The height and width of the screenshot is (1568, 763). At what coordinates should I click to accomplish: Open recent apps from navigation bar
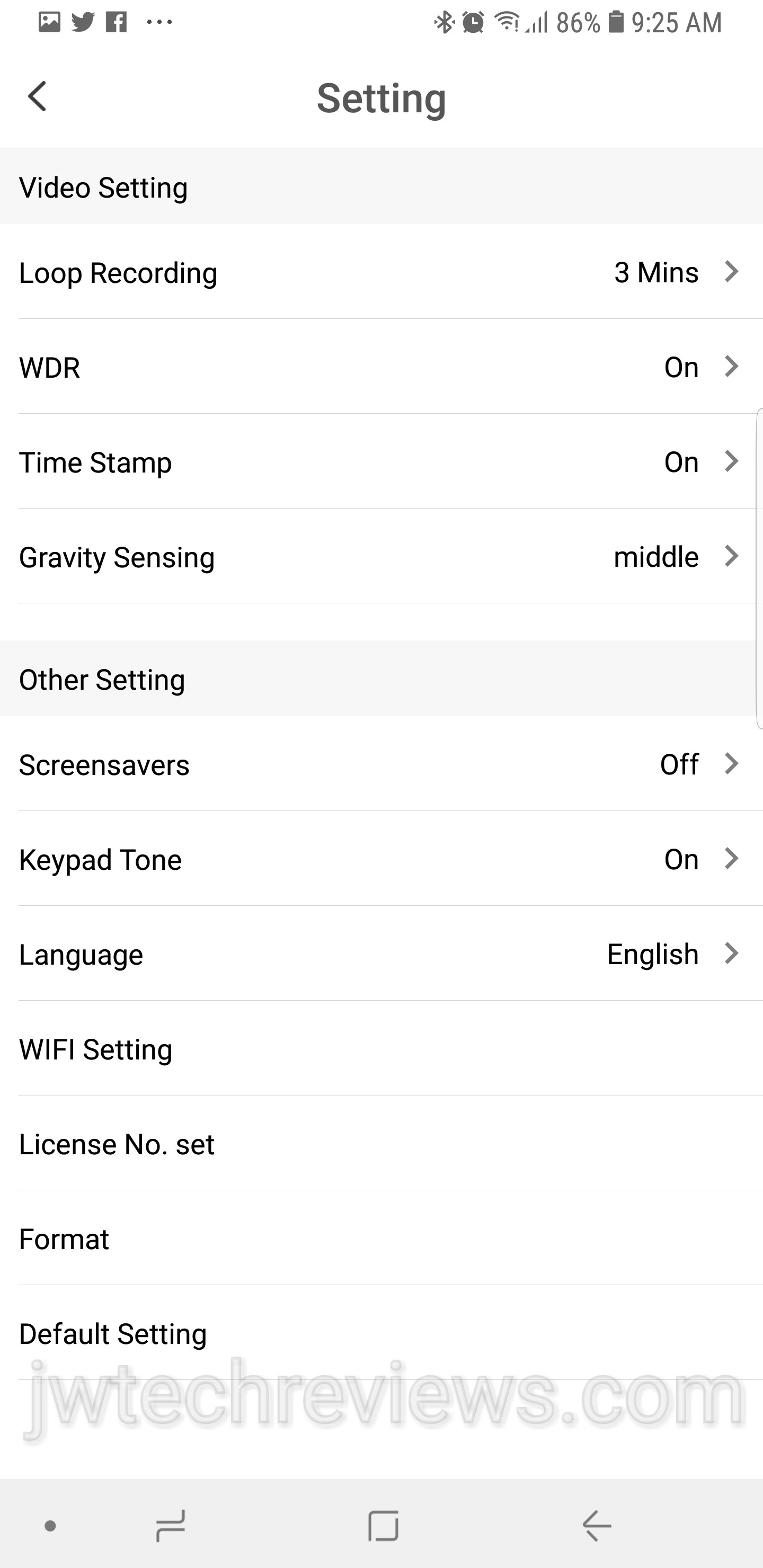point(171,1526)
